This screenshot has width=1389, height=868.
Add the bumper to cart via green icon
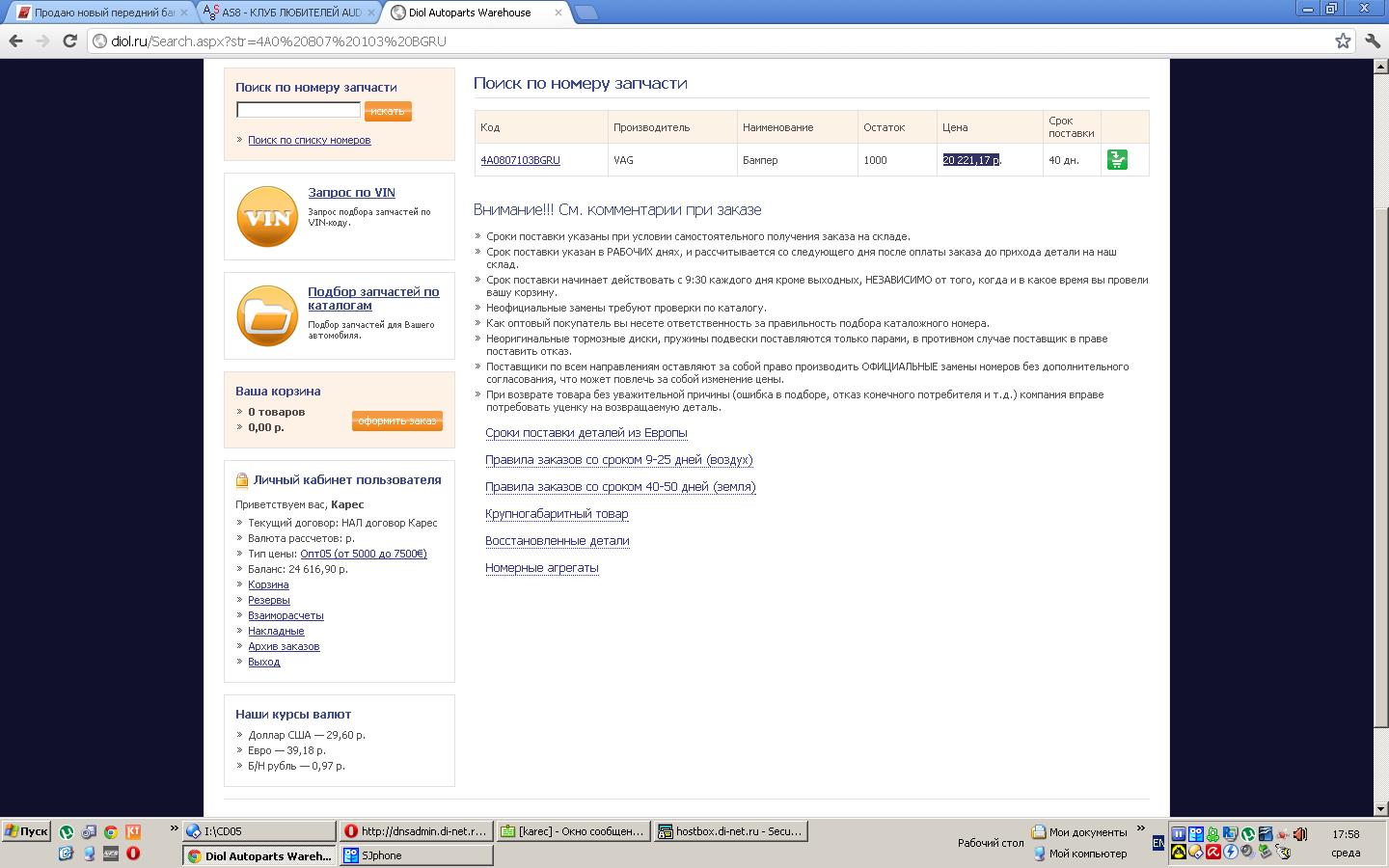point(1117,160)
